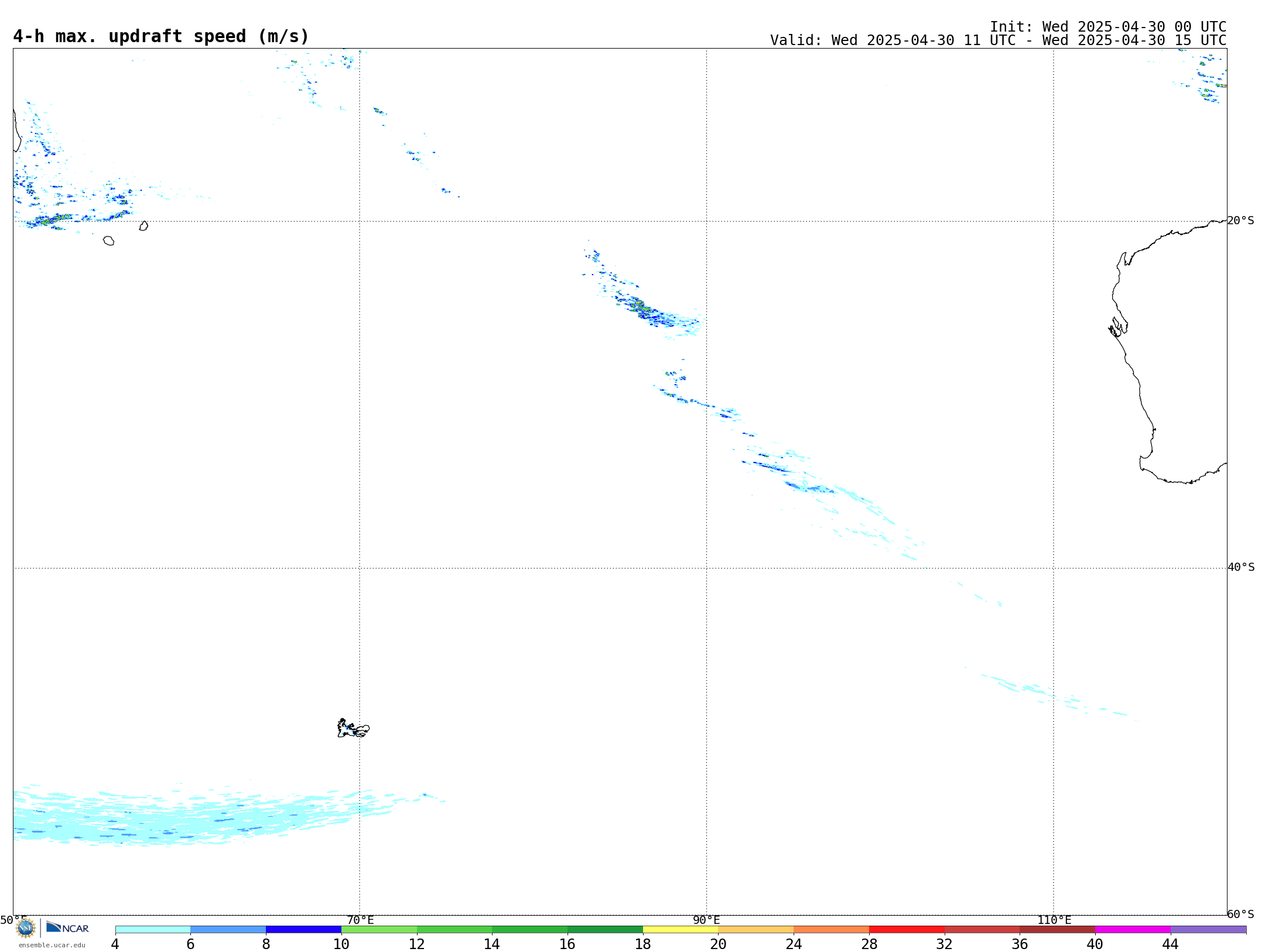Pick the green 12–14 colorbar swatch

pos(454,930)
